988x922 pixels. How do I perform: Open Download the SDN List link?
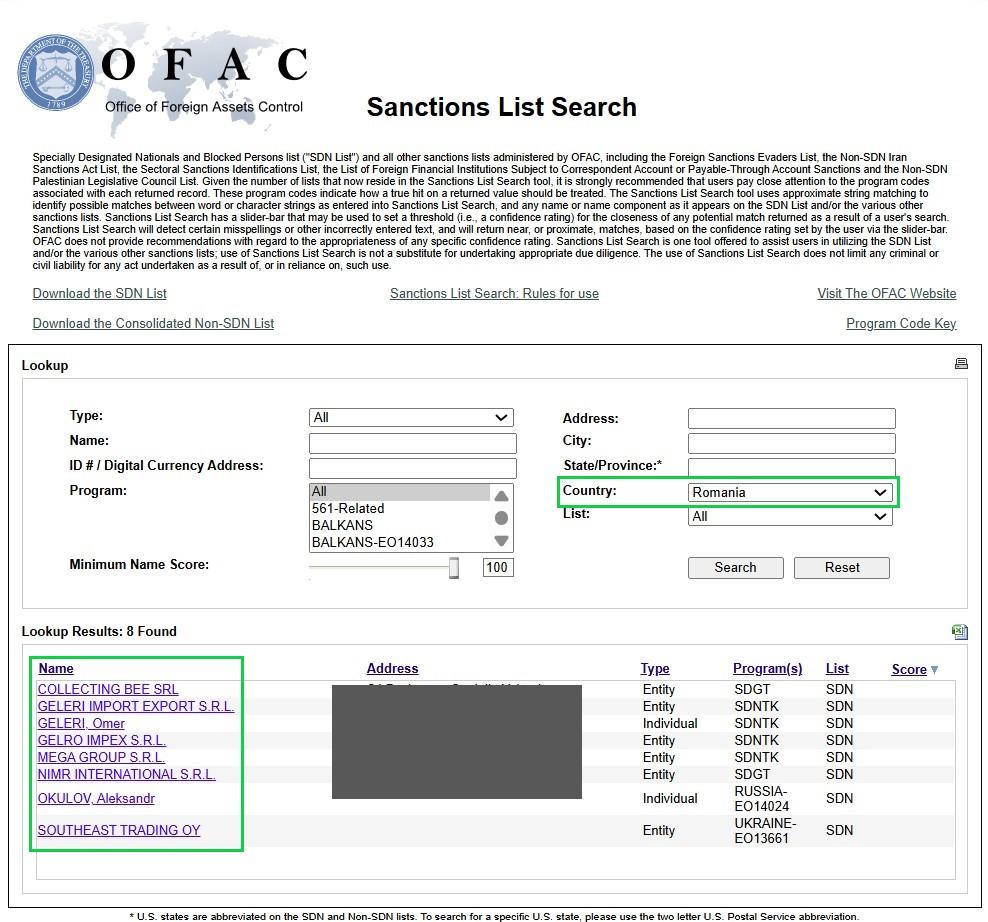point(100,294)
